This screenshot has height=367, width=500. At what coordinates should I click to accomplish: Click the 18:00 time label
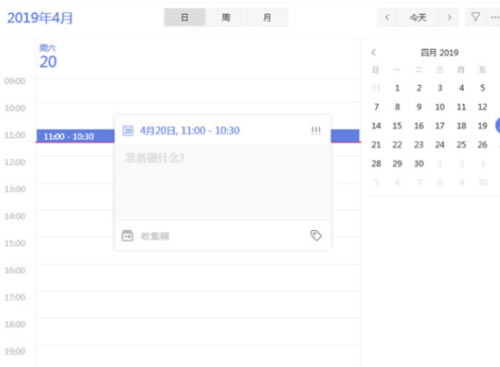pos(15,324)
